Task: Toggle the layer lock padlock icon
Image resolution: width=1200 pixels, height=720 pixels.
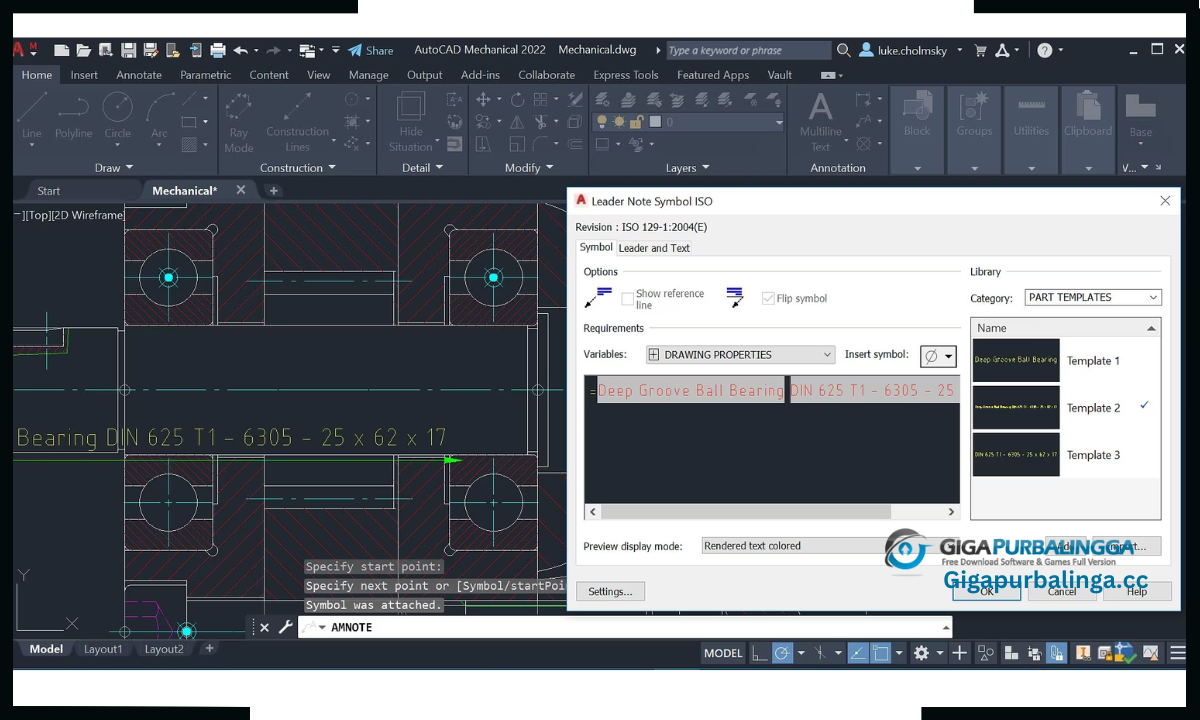Action: pyautogui.click(x=637, y=122)
